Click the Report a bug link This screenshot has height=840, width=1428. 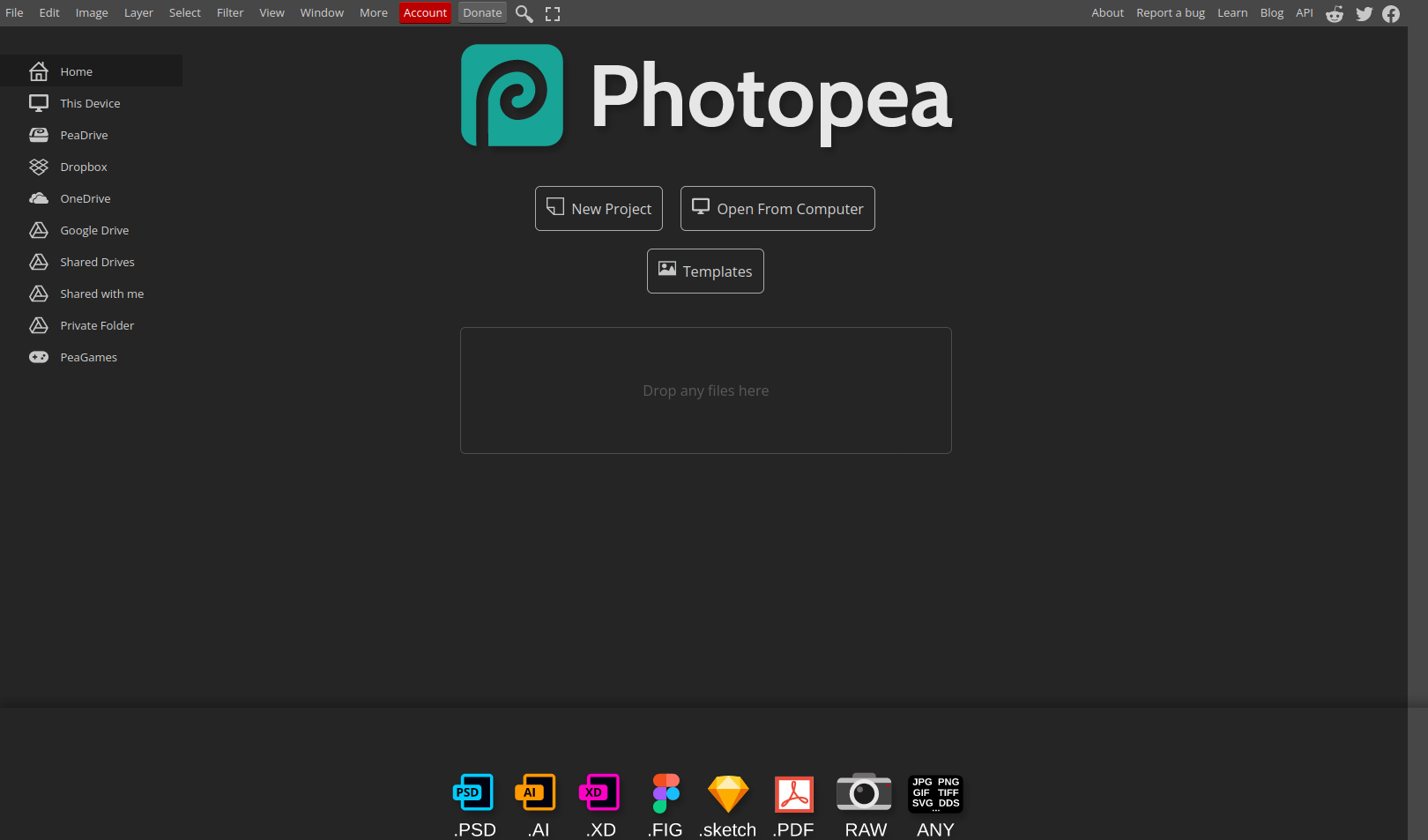[1171, 12]
